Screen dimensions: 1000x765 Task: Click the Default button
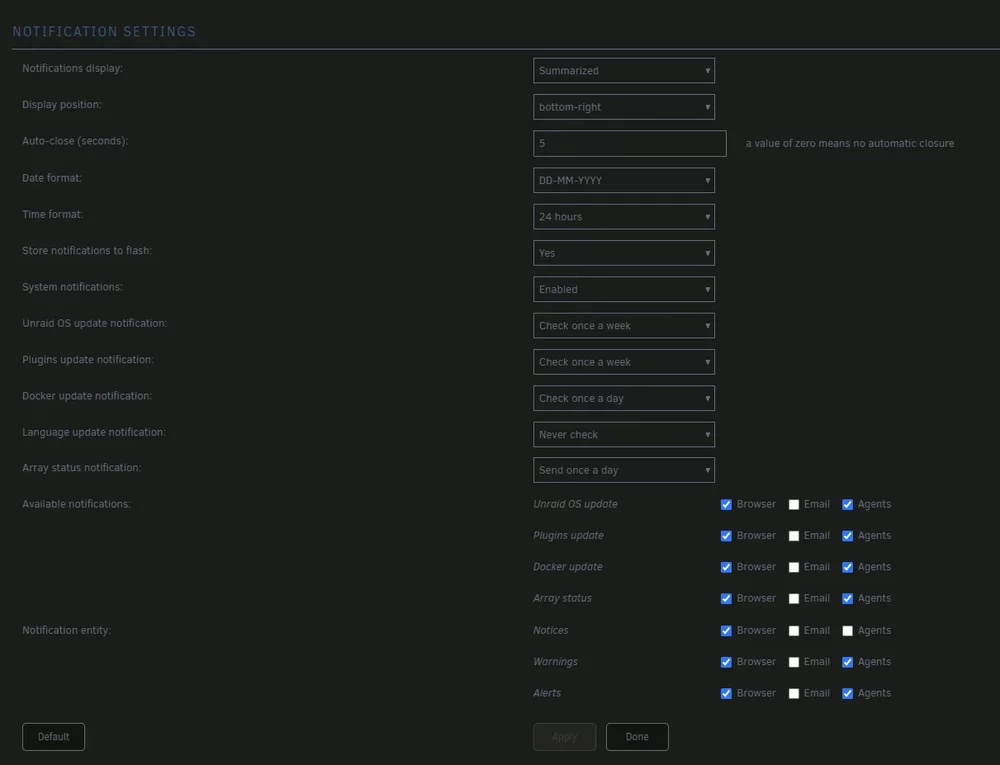tap(54, 737)
